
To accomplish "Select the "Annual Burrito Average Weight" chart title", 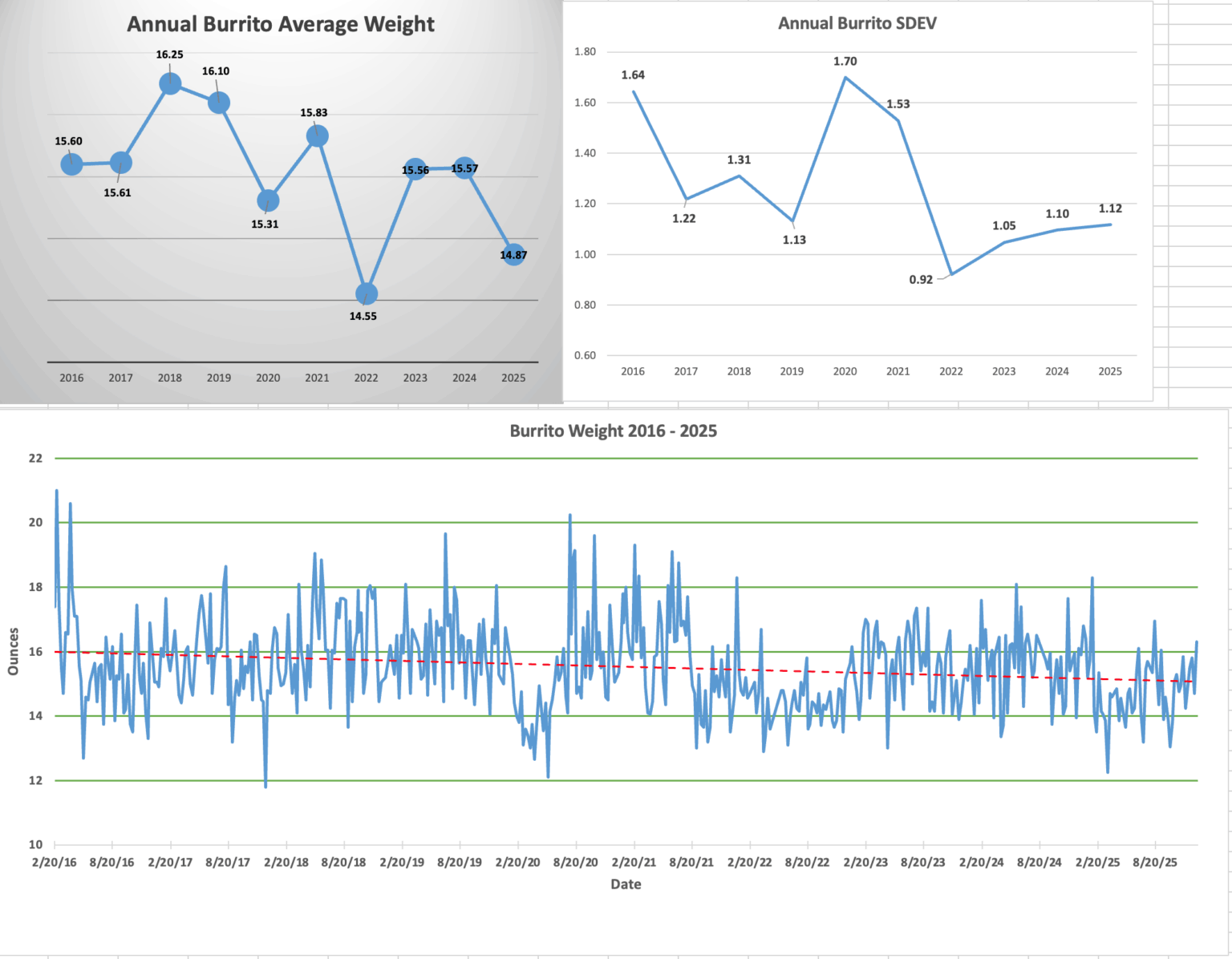I will pos(281,24).
